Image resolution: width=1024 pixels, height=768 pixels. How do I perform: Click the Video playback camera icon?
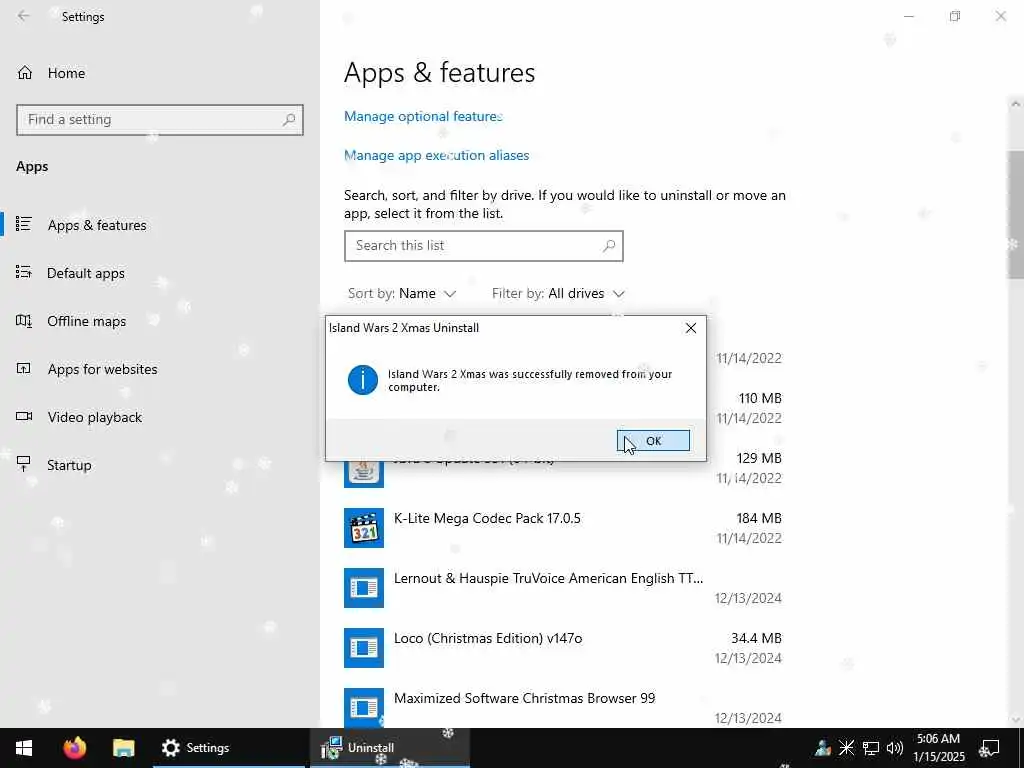24,416
